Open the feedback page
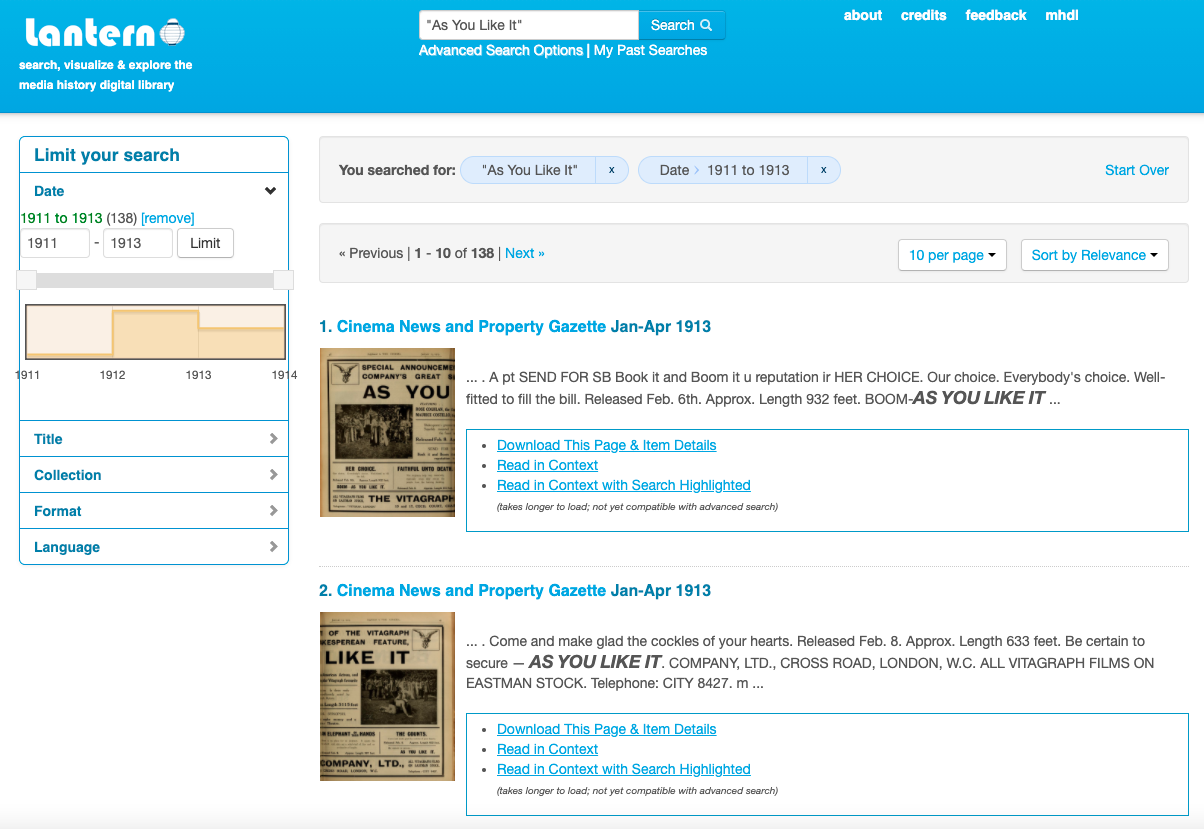 [995, 15]
